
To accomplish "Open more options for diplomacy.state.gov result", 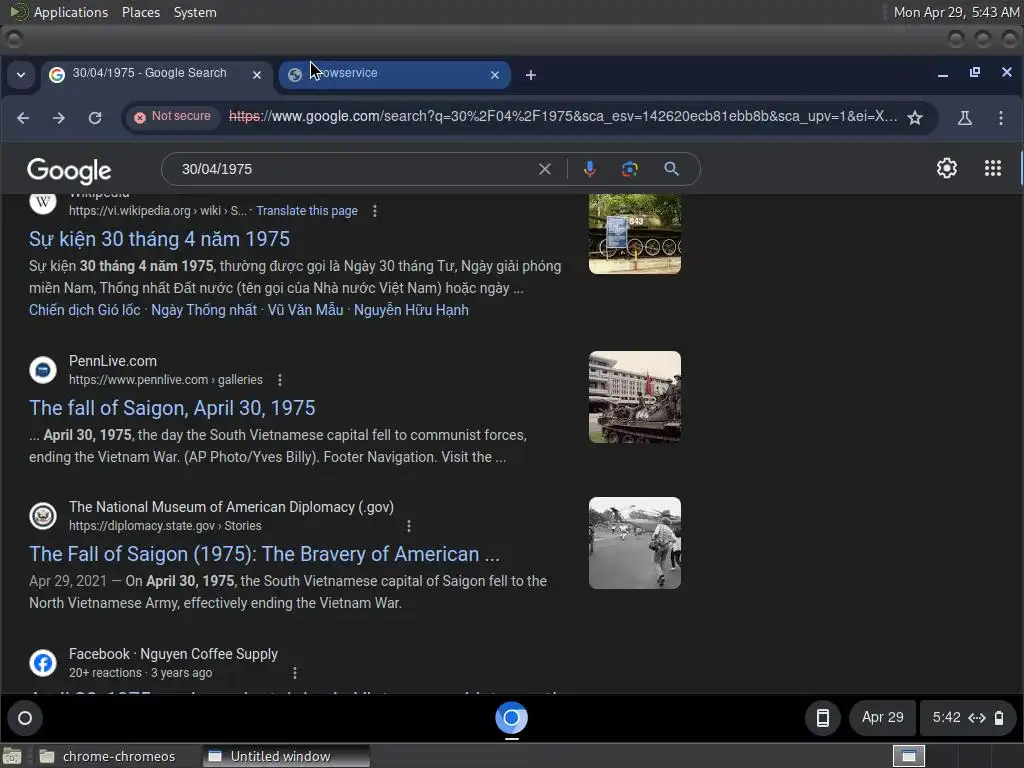I will tap(409, 526).
